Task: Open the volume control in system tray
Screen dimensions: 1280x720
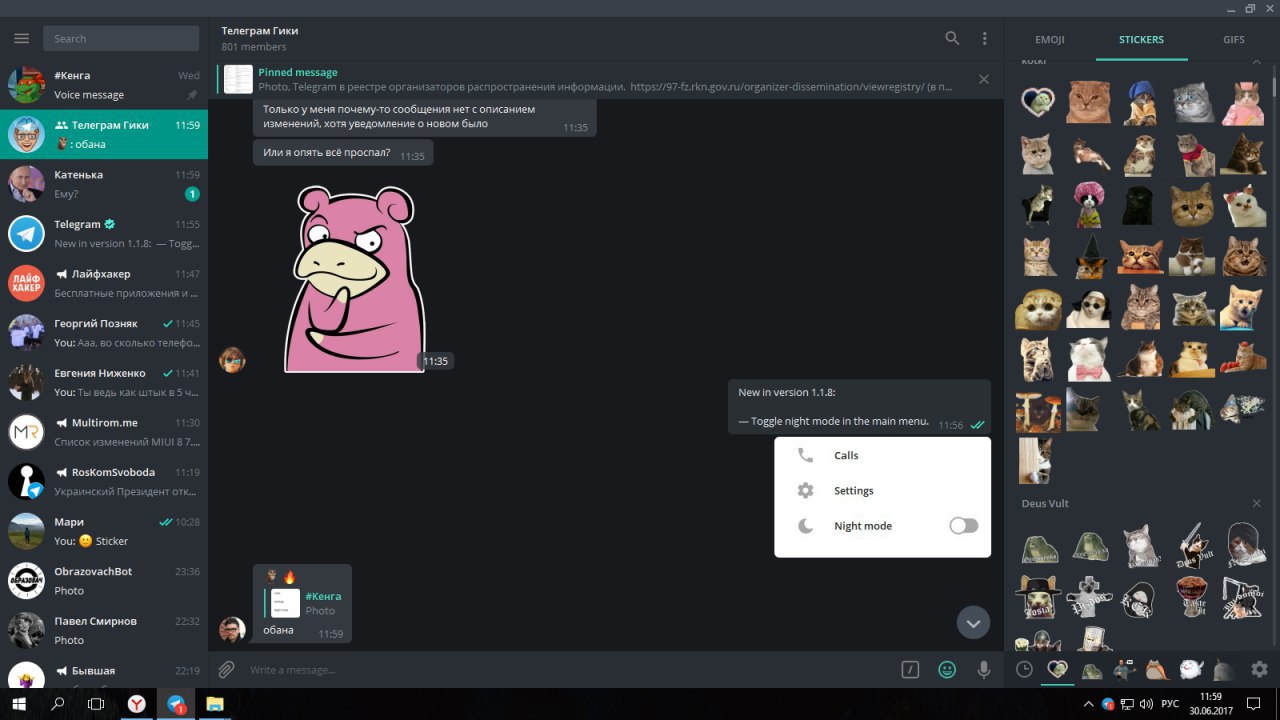Action: (1145, 704)
